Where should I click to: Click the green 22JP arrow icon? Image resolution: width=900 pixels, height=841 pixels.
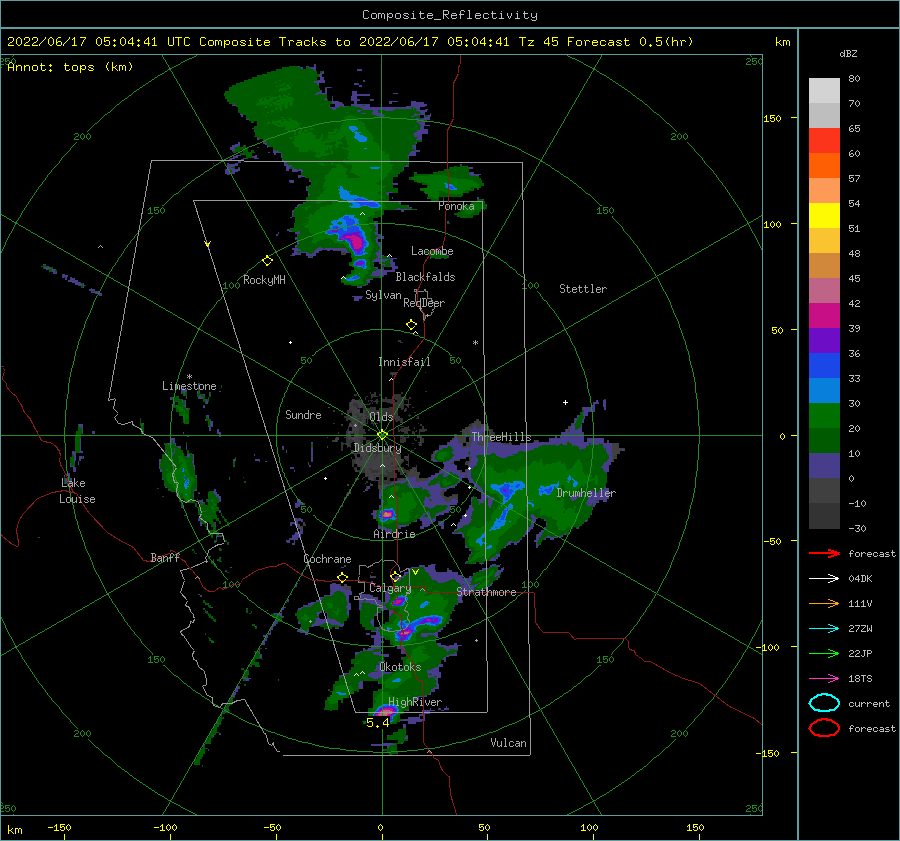click(x=824, y=653)
